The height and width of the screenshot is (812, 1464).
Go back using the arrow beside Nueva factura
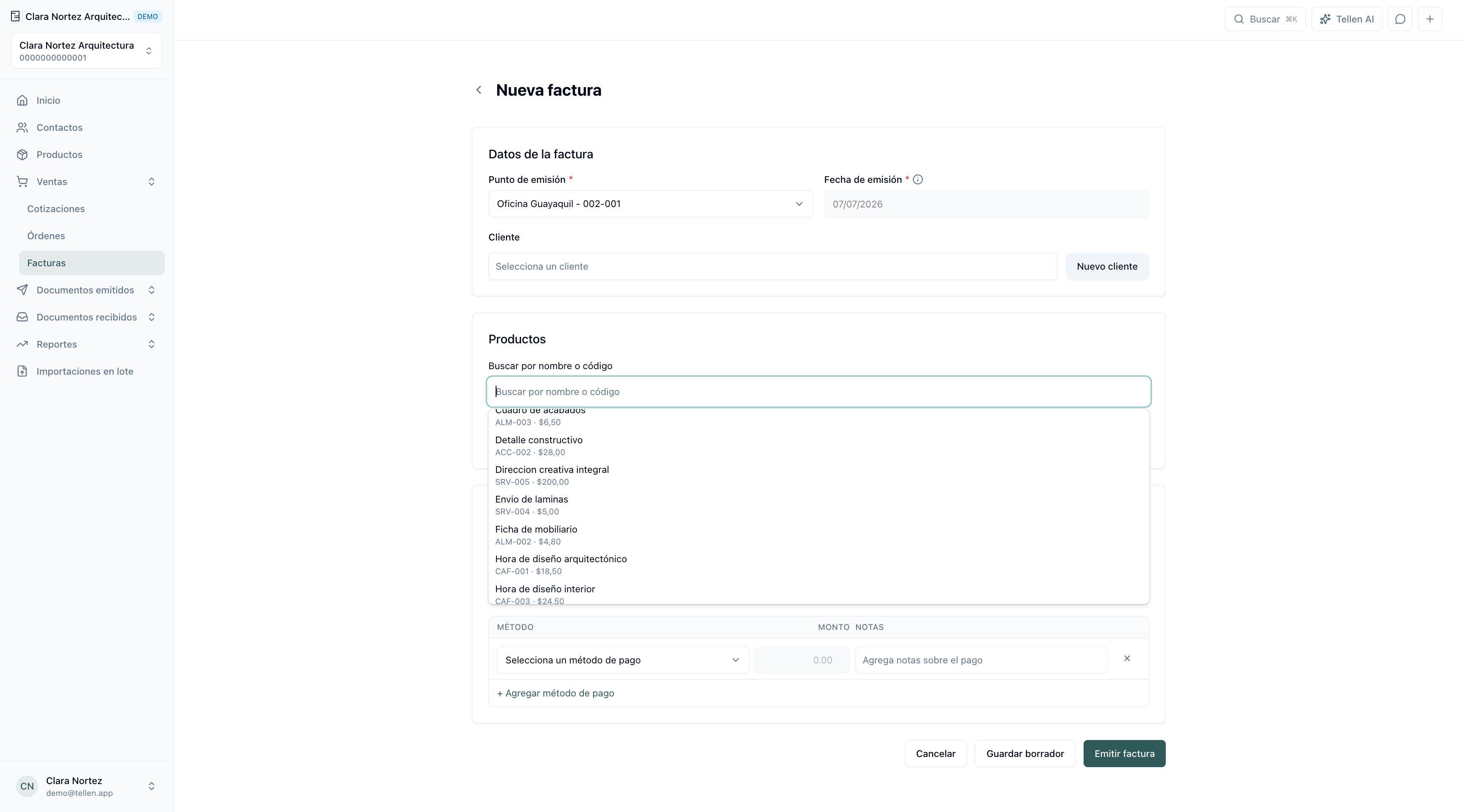[479, 90]
